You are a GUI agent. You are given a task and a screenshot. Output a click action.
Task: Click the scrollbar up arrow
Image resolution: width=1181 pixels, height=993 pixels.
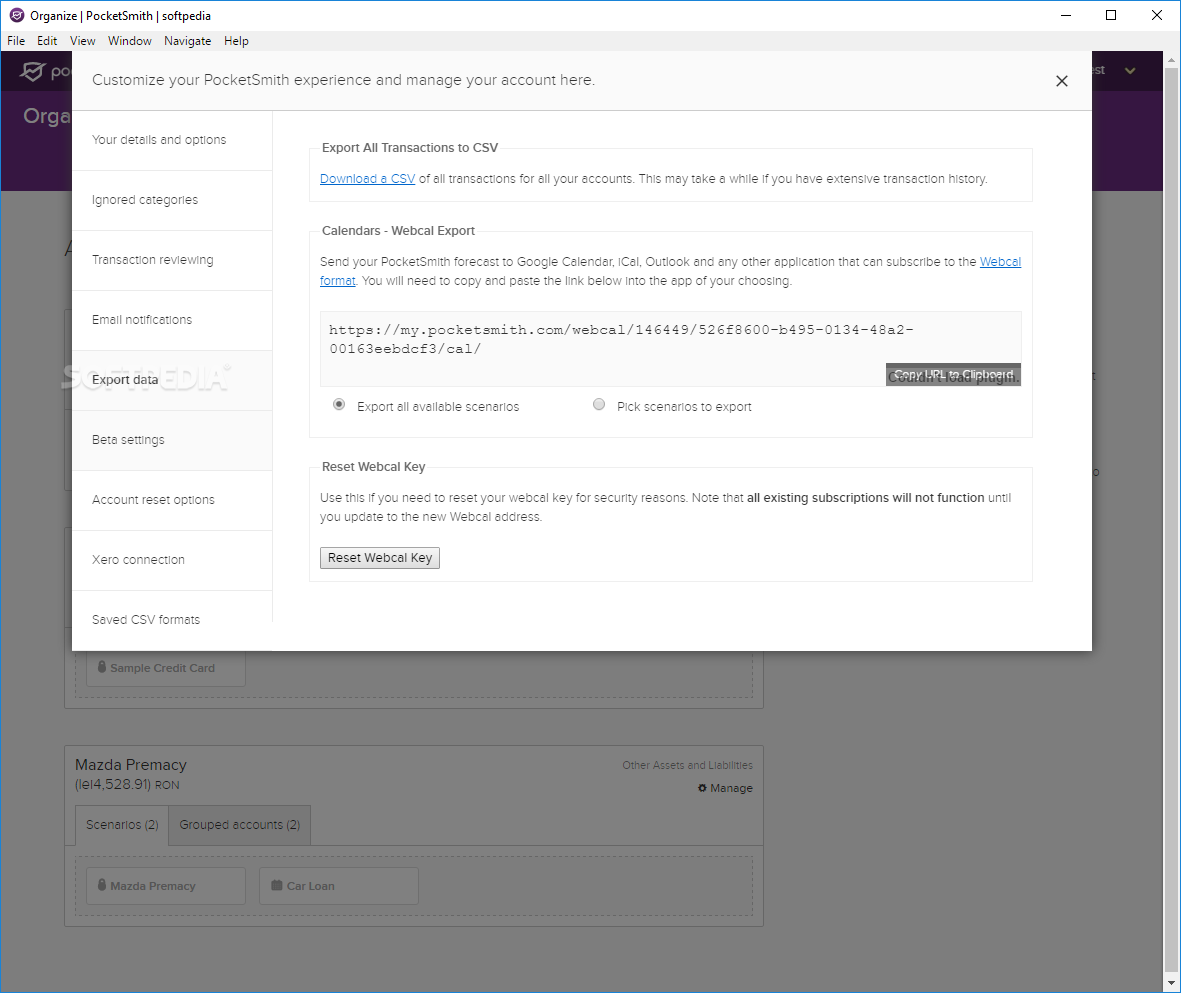(1171, 59)
